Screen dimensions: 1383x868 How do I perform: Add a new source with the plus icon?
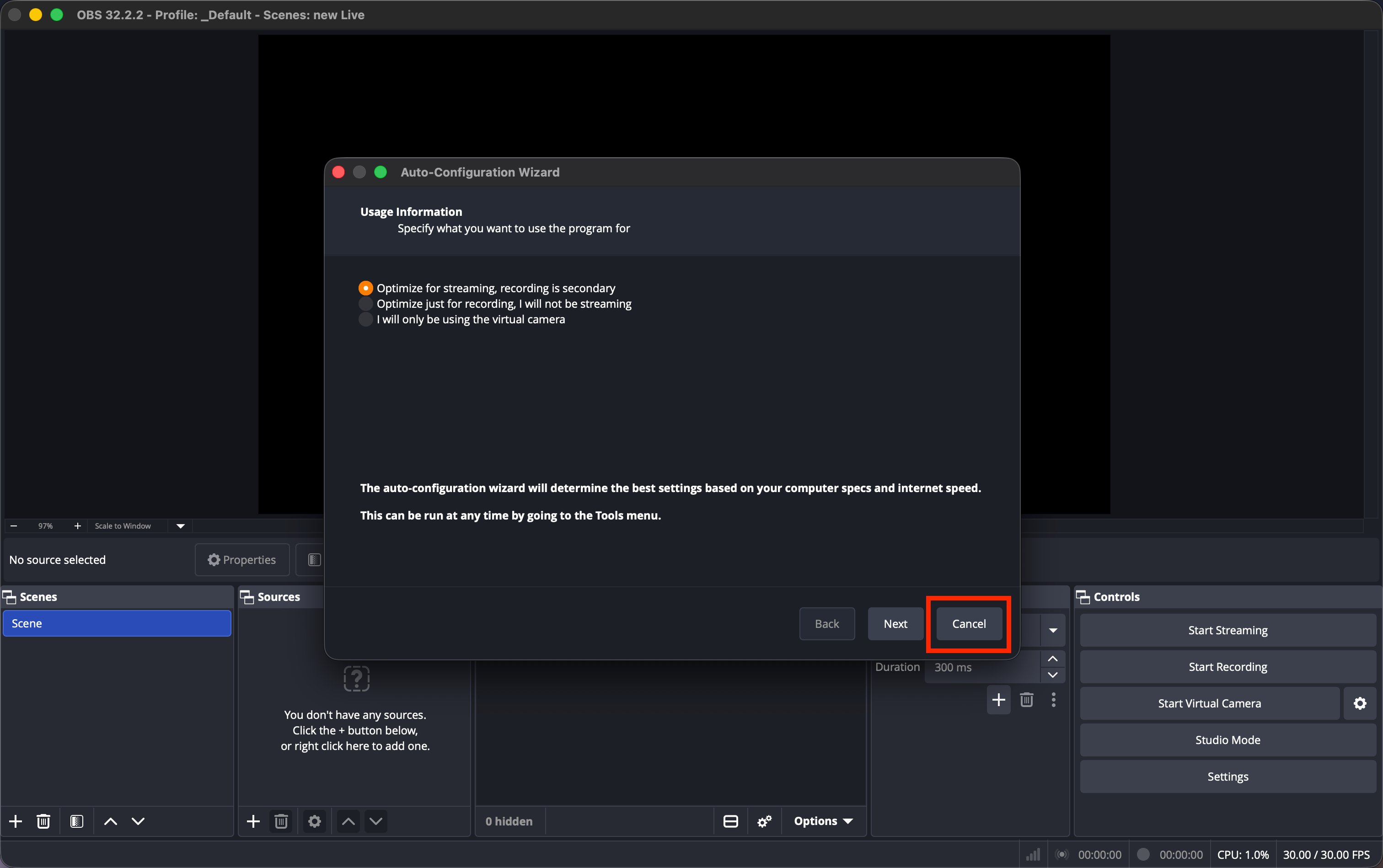click(x=253, y=821)
